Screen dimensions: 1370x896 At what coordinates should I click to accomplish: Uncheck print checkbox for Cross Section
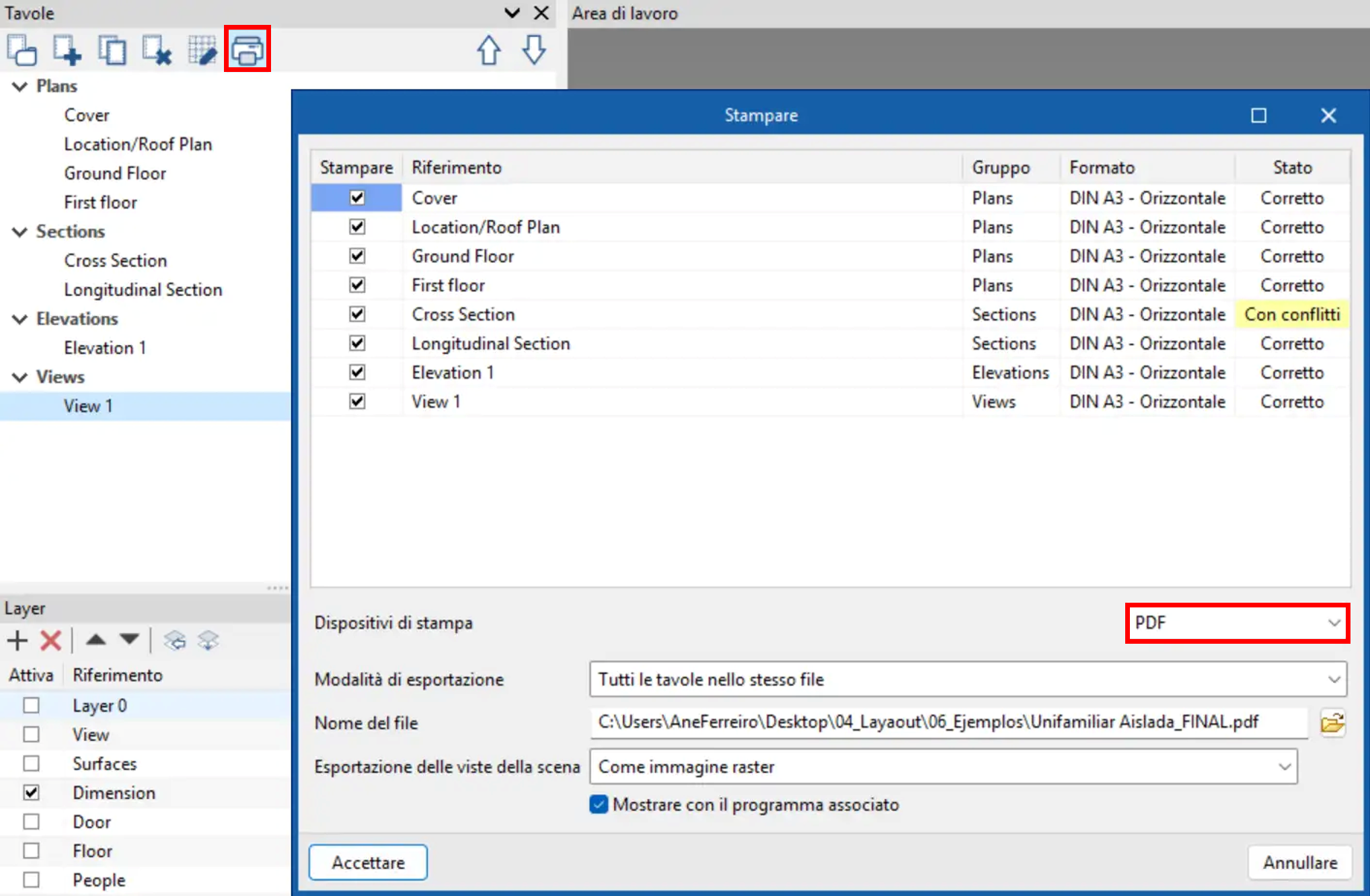(357, 314)
